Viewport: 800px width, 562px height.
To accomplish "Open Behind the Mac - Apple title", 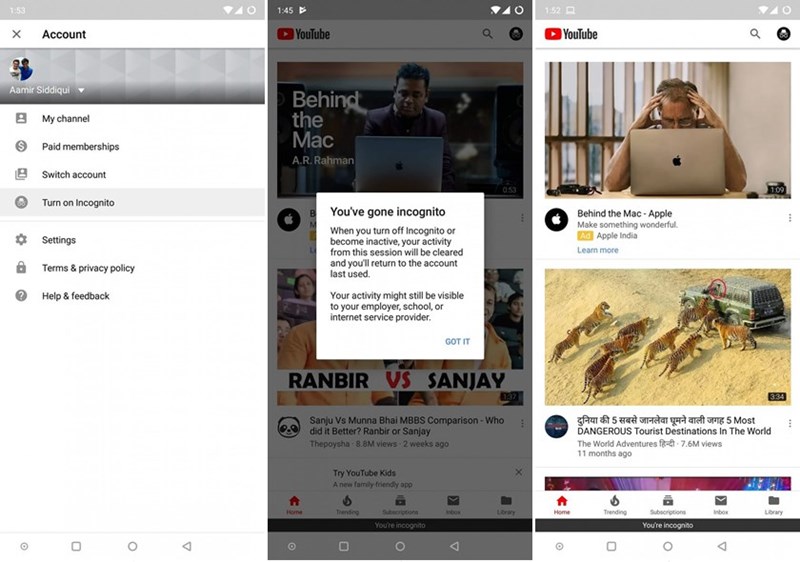I will [x=624, y=213].
